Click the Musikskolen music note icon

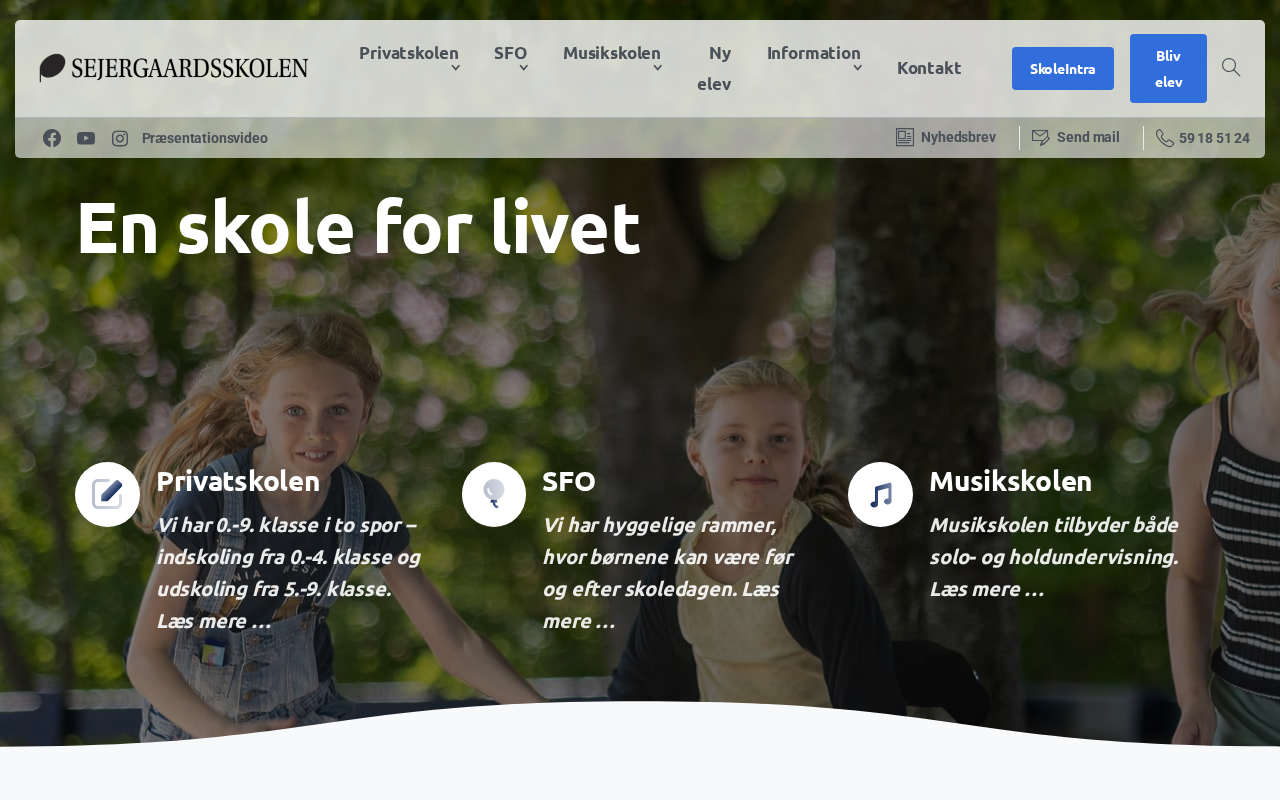(880, 494)
